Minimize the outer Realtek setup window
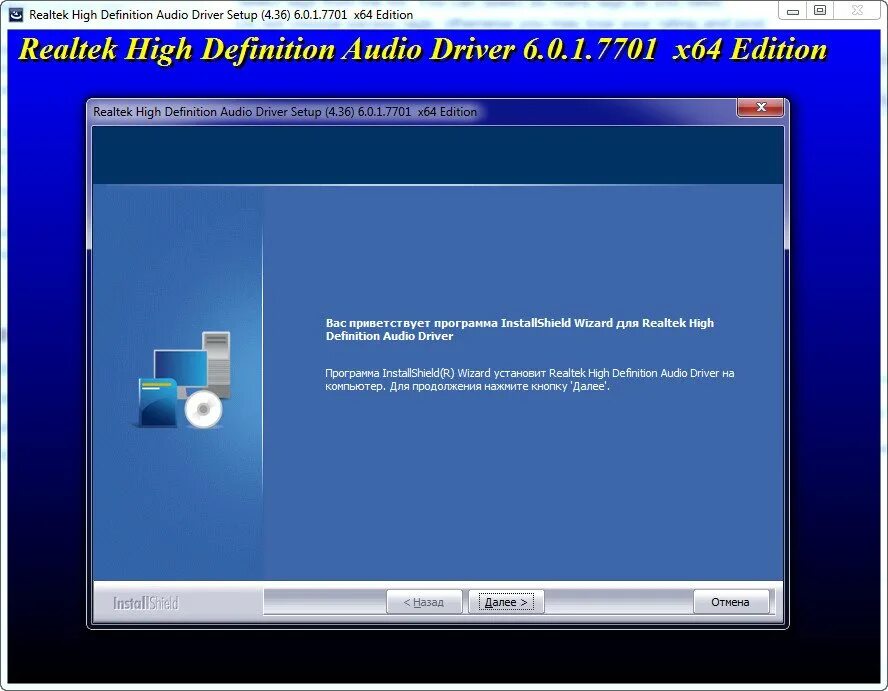 point(793,11)
